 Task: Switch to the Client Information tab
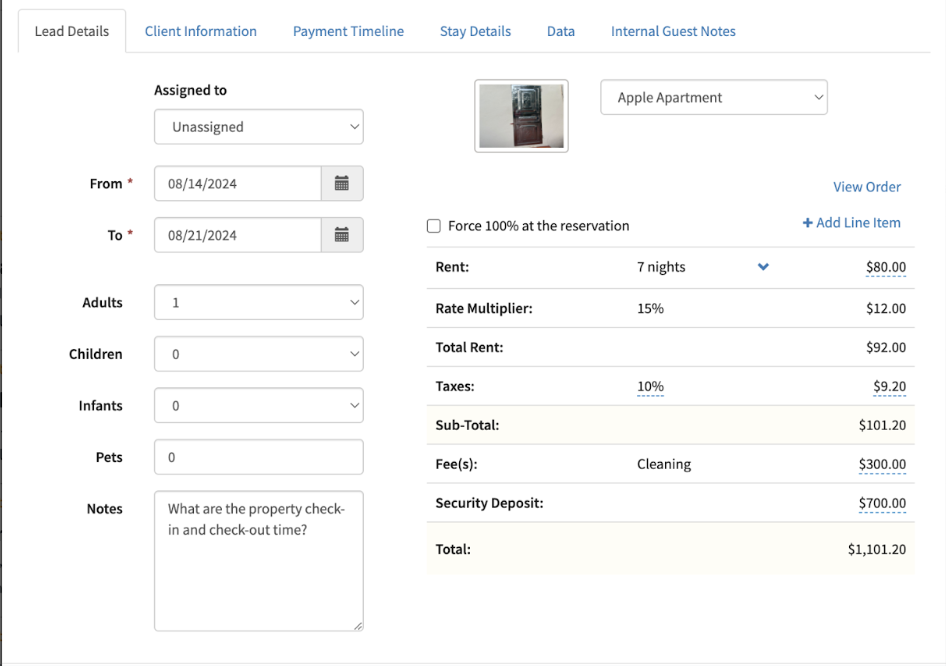tap(200, 31)
